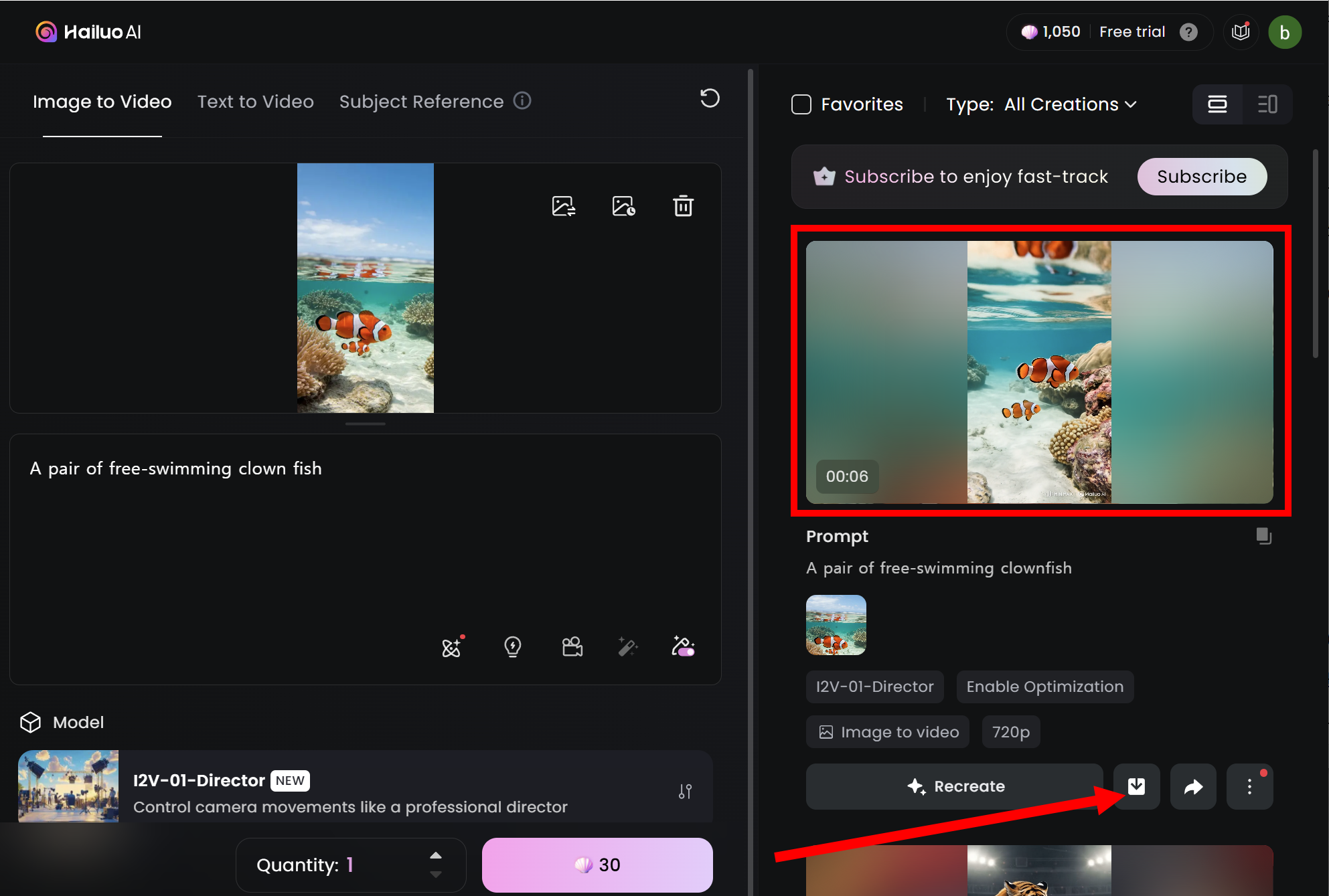Increase the Quantity value
The width and height of the screenshot is (1329, 896).
click(436, 855)
